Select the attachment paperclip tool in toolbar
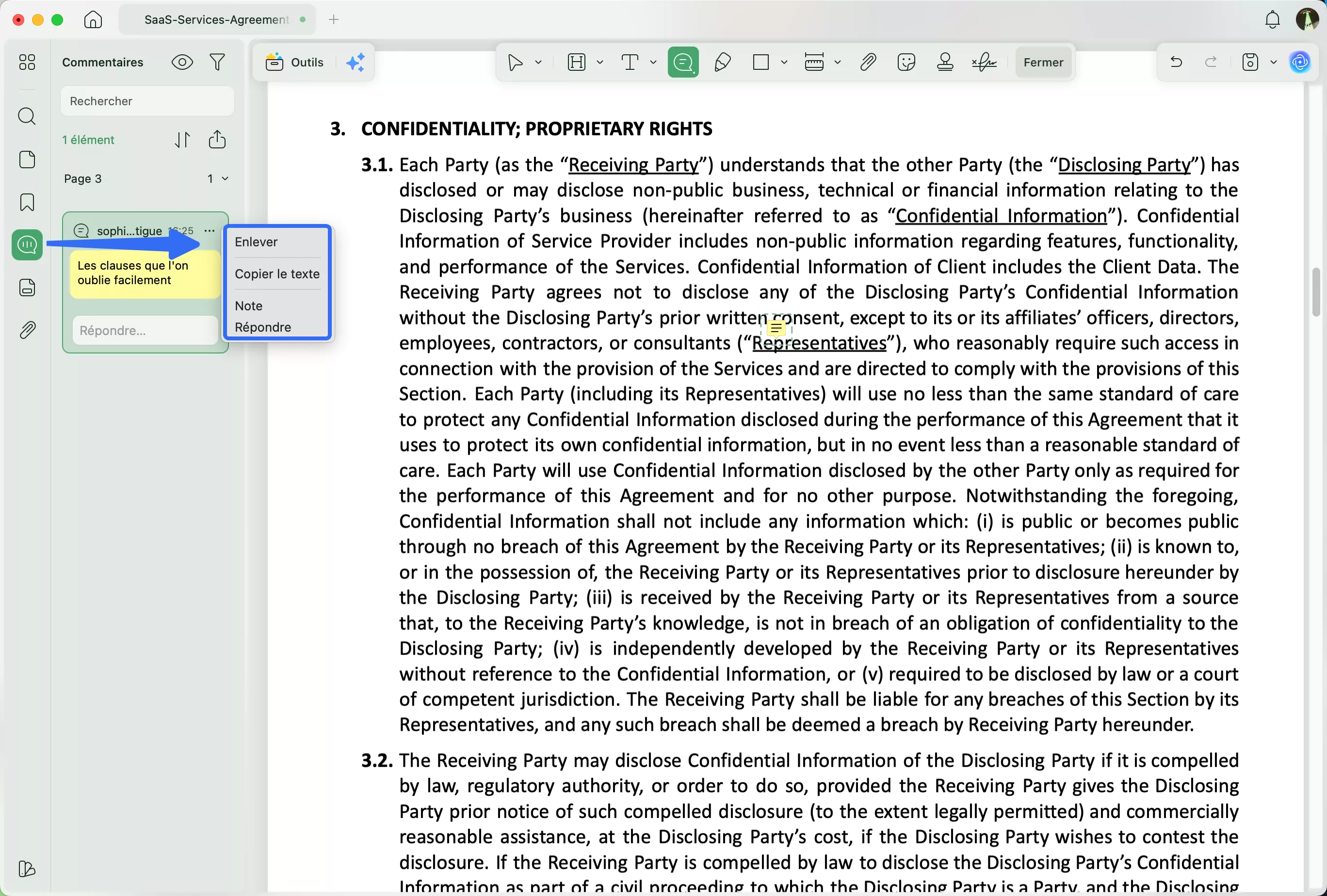This screenshot has height=896, width=1327. (x=868, y=62)
